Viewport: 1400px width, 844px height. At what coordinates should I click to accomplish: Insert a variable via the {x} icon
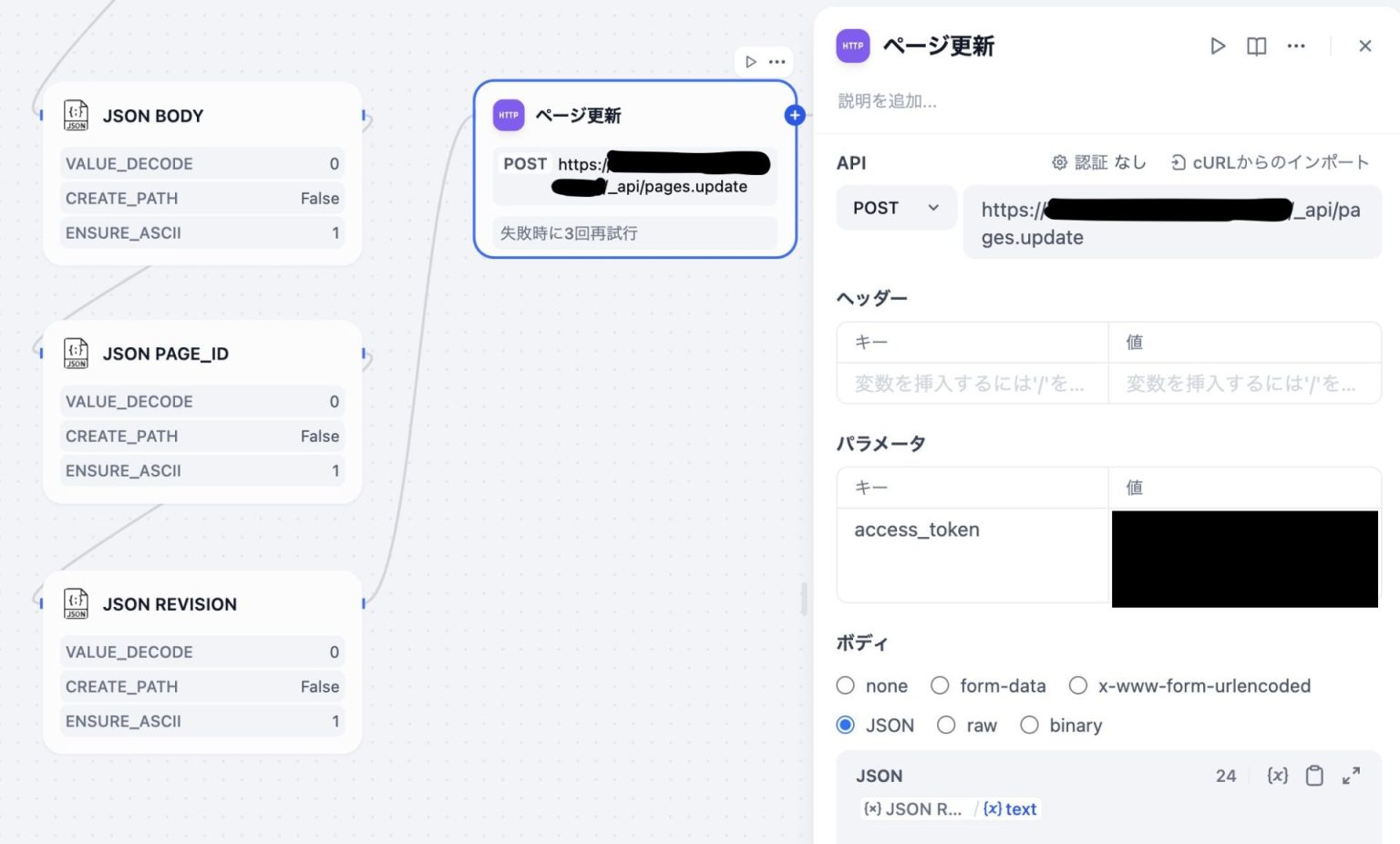click(x=1277, y=776)
